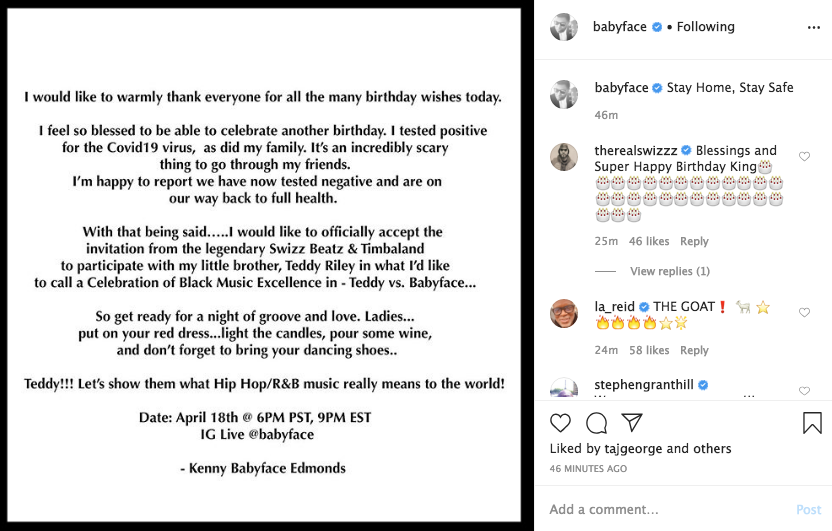
Task: Share post via paper plane icon
Action: (x=632, y=422)
